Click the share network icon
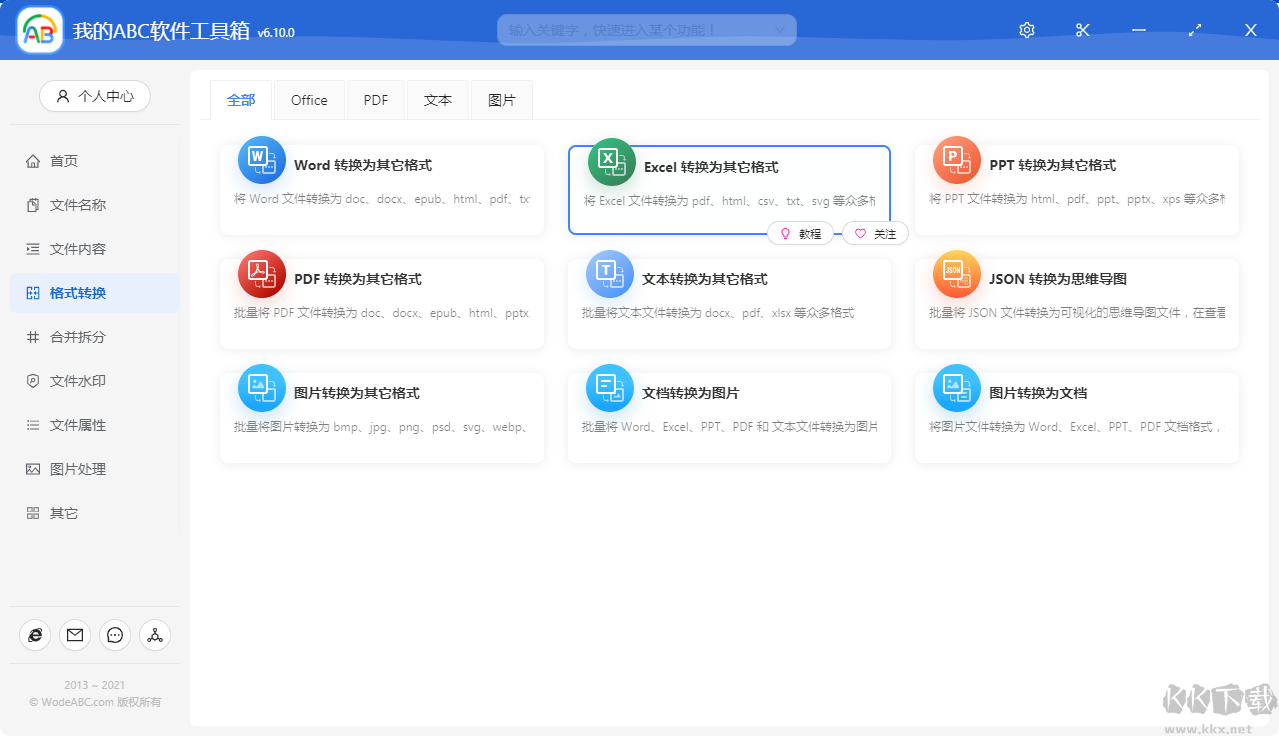This screenshot has height=736, width=1279. click(x=154, y=635)
